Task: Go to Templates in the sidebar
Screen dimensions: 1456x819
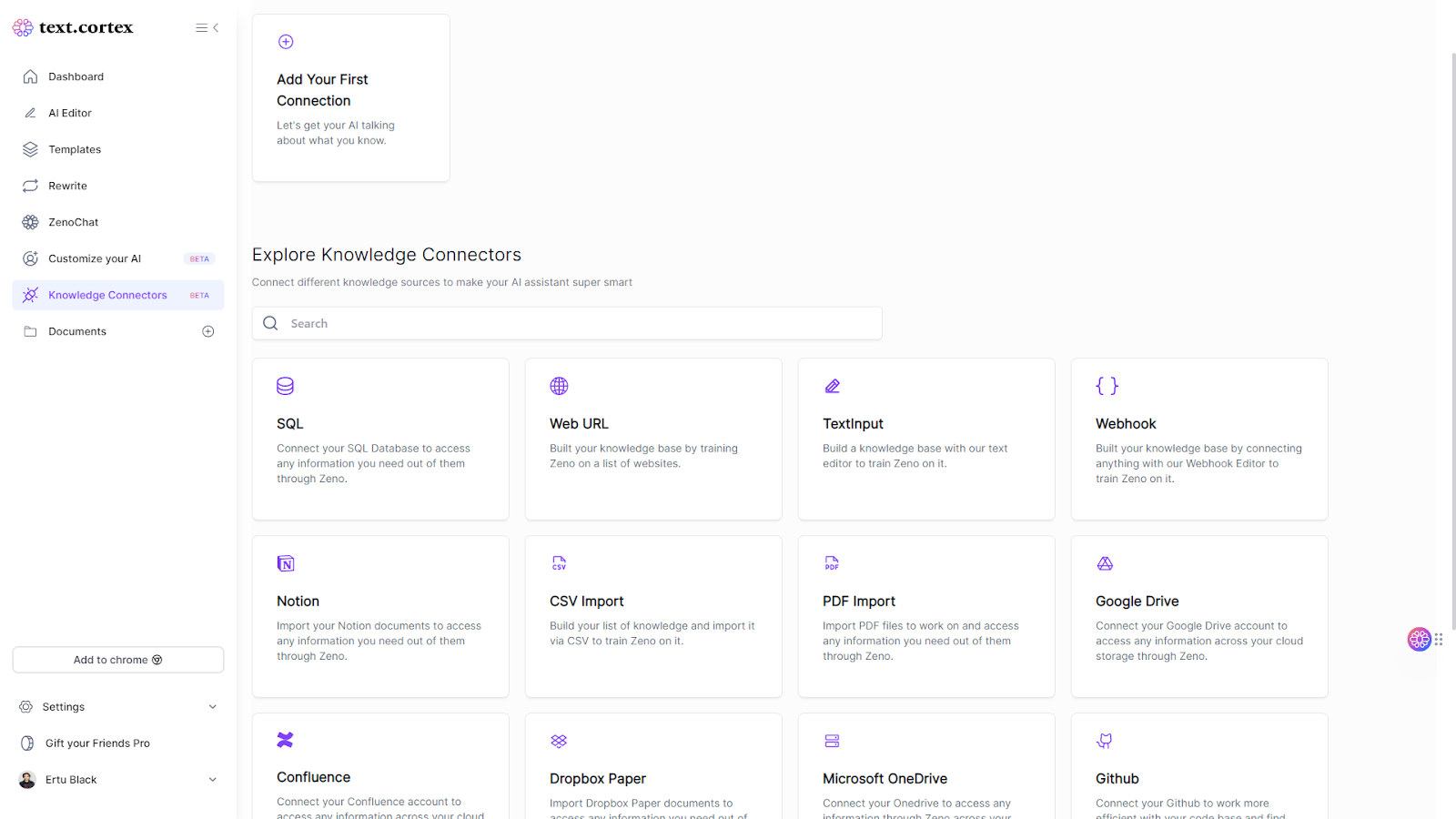Action: tap(75, 149)
